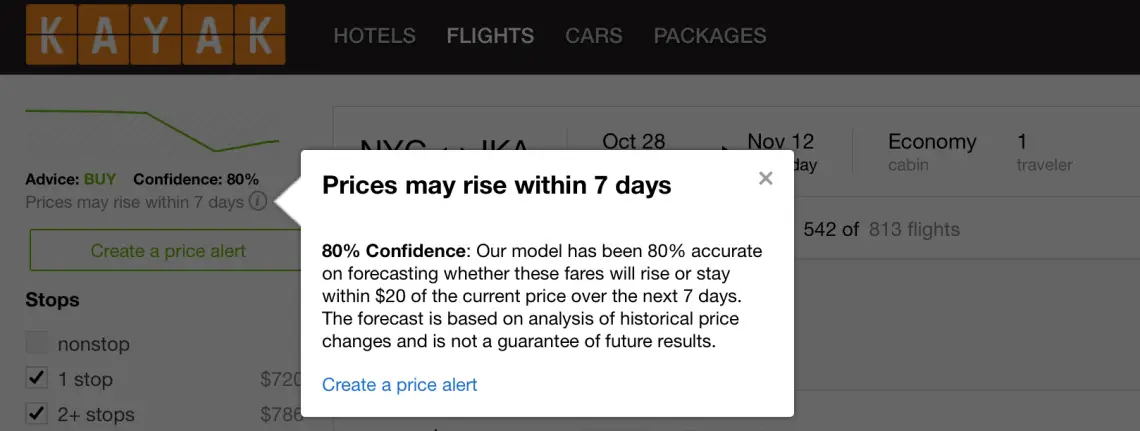1140x431 pixels.
Task: Open the HOTELS tab
Action: pyautogui.click(x=374, y=36)
